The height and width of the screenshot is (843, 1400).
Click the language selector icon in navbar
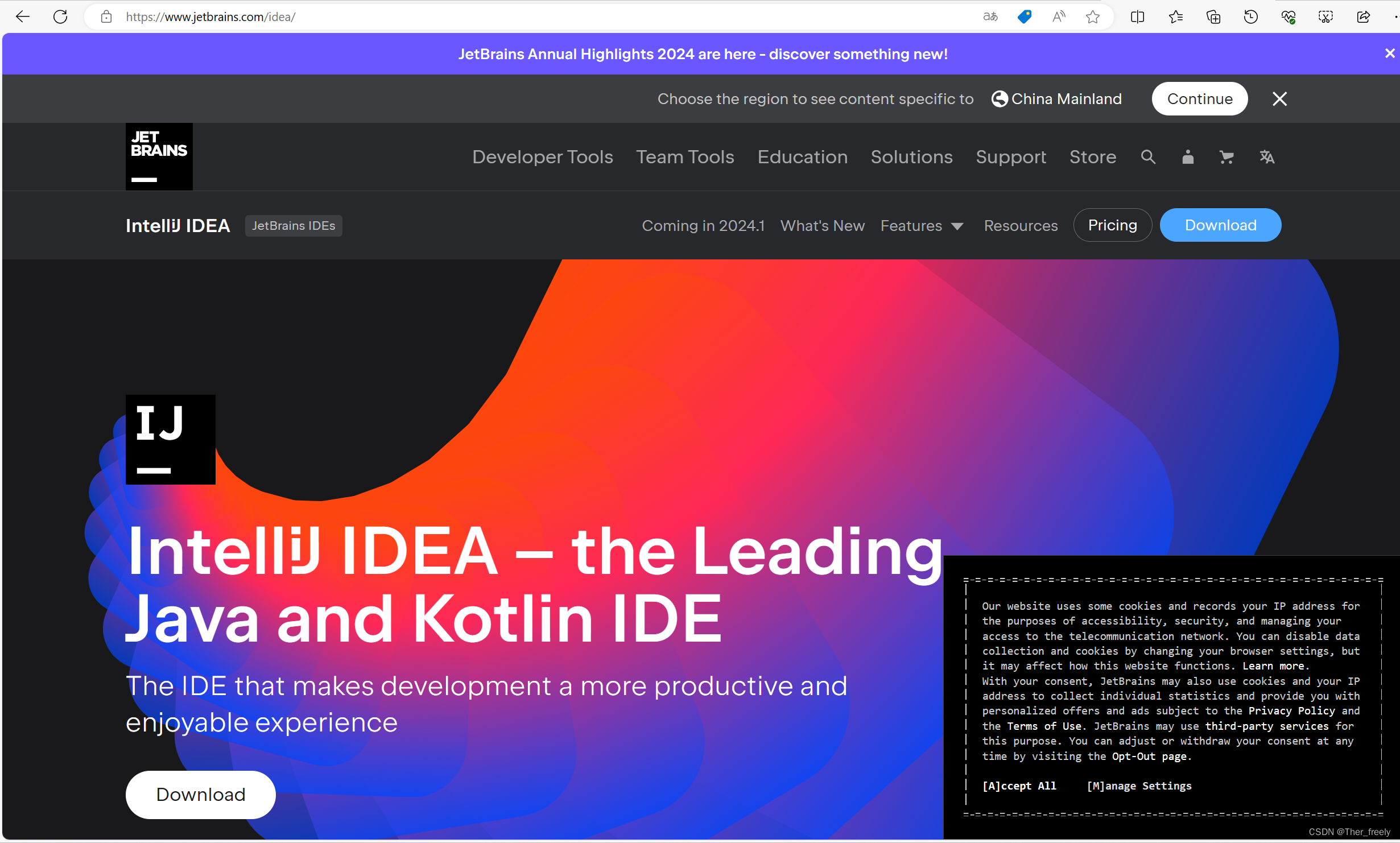point(1267,157)
